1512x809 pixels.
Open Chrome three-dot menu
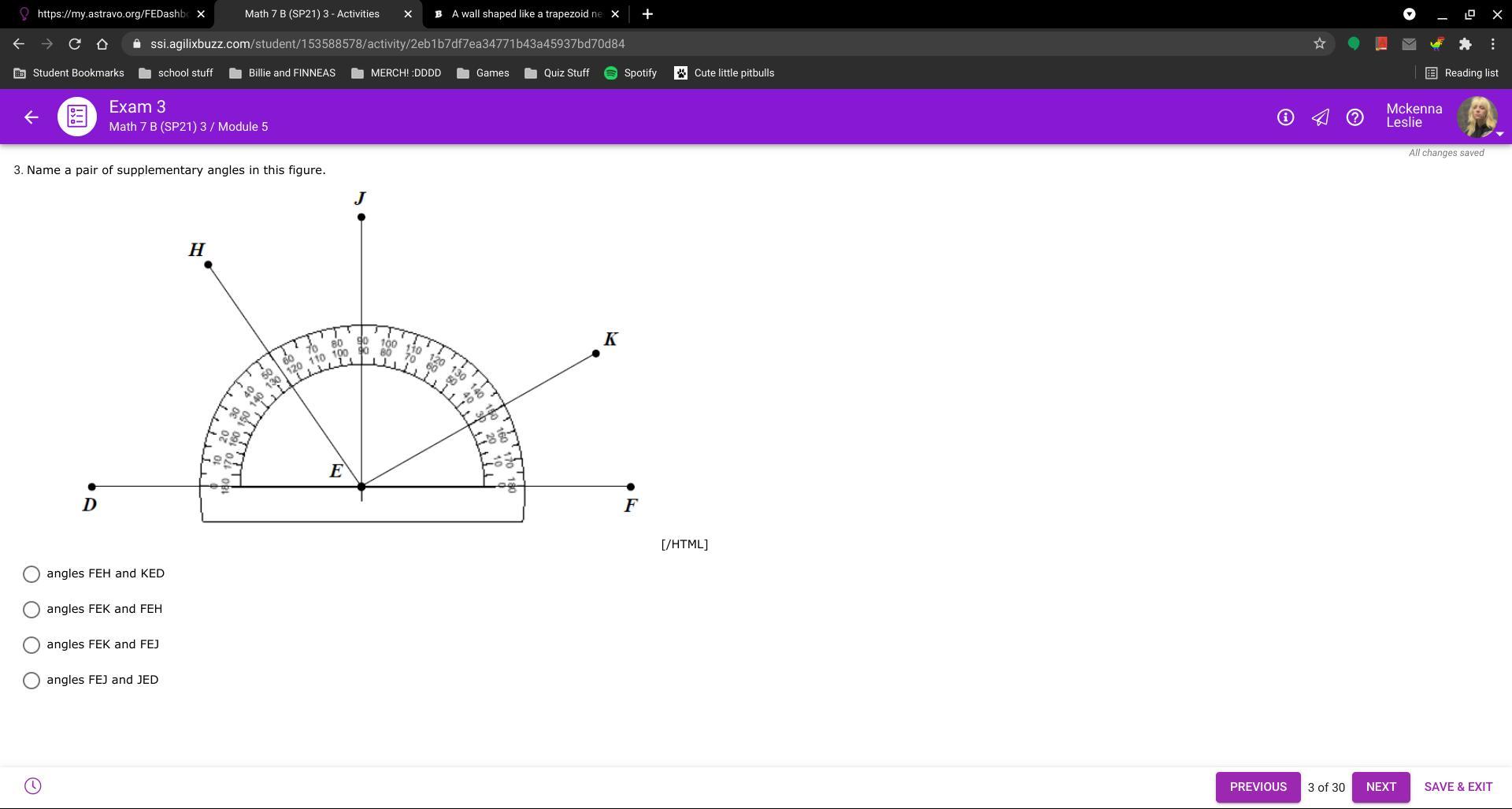[x=1493, y=44]
